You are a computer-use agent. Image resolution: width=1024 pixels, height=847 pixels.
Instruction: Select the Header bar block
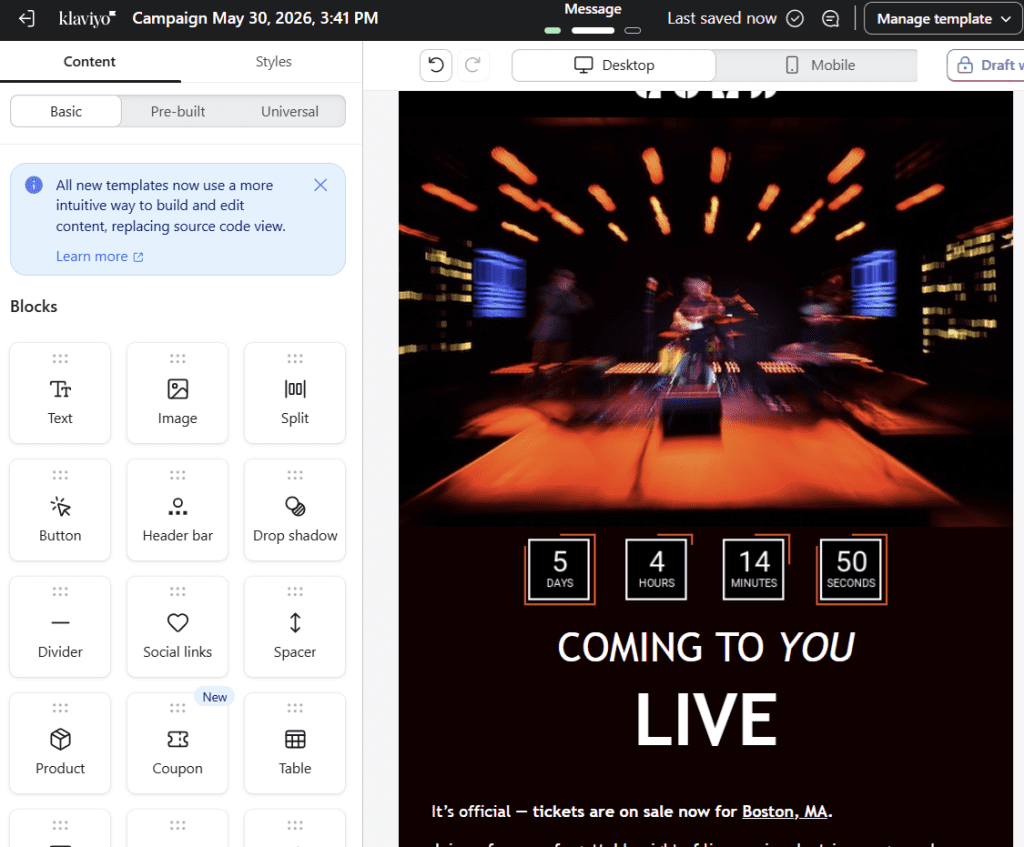178,509
